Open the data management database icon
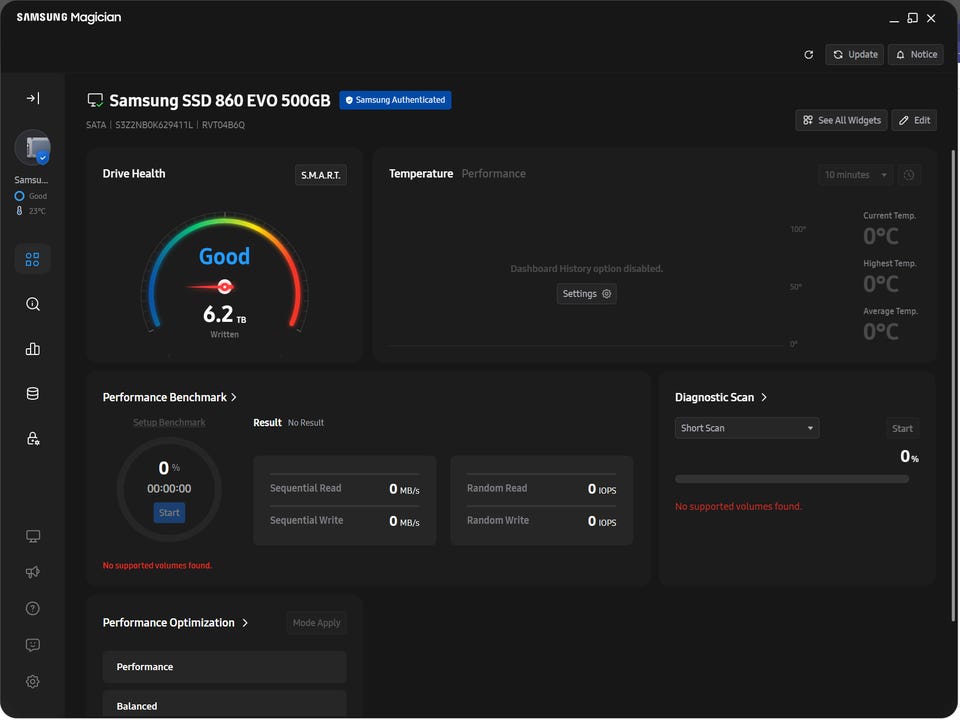The width and height of the screenshot is (960, 720). click(x=32, y=394)
